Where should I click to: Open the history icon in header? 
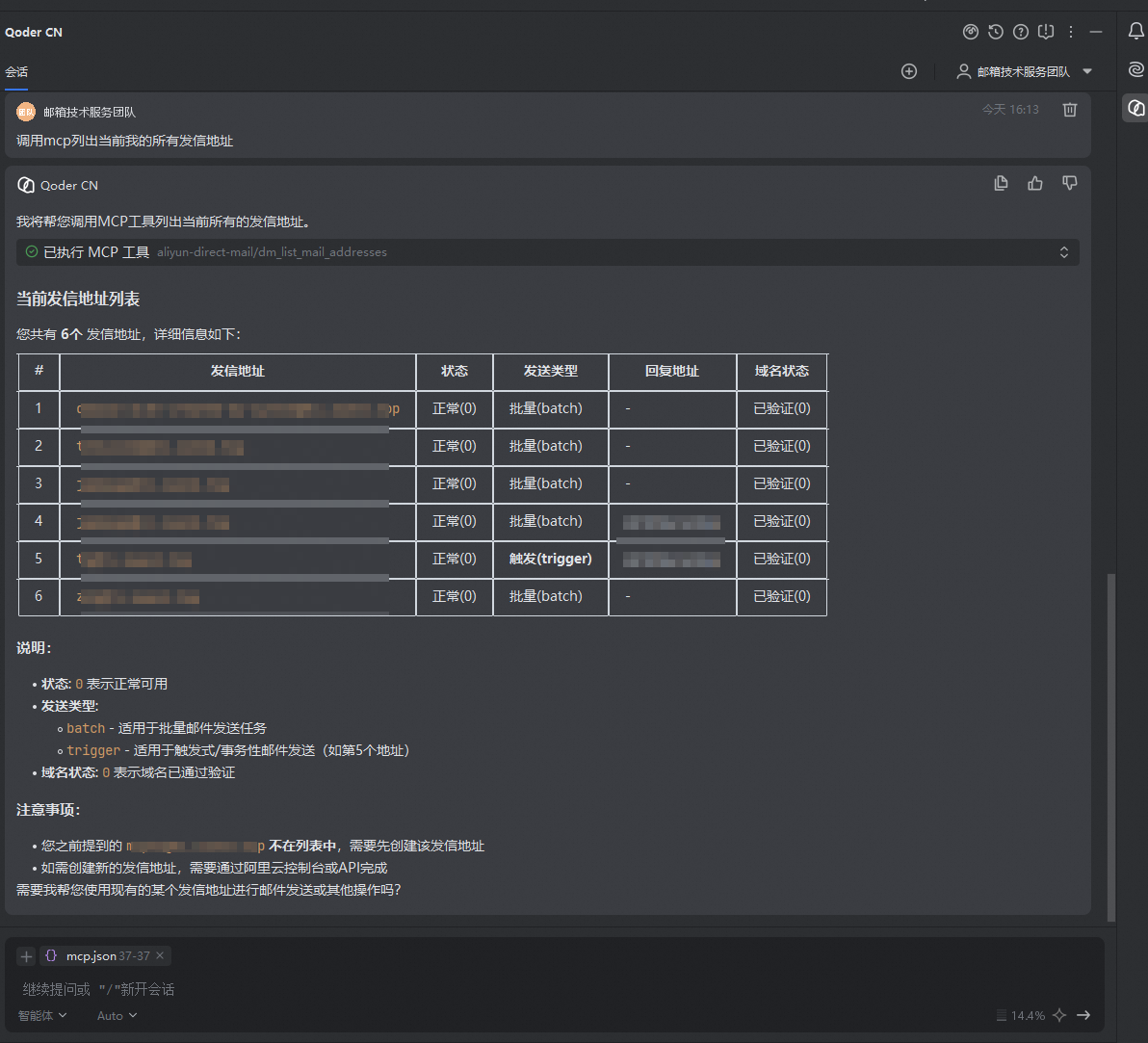tap(995, 32)
